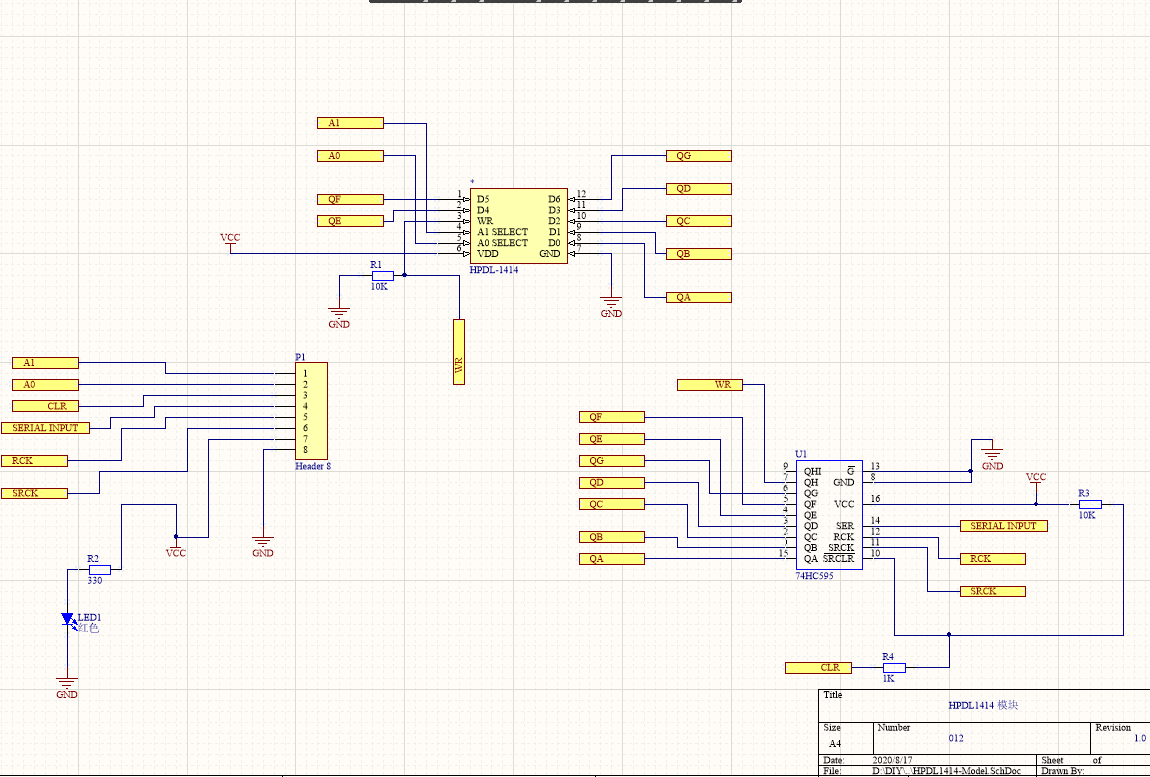Viewport: 1150px width, 777px height.
Task: Click the document number '012' in title block
Action: click(x=956, y=738)
